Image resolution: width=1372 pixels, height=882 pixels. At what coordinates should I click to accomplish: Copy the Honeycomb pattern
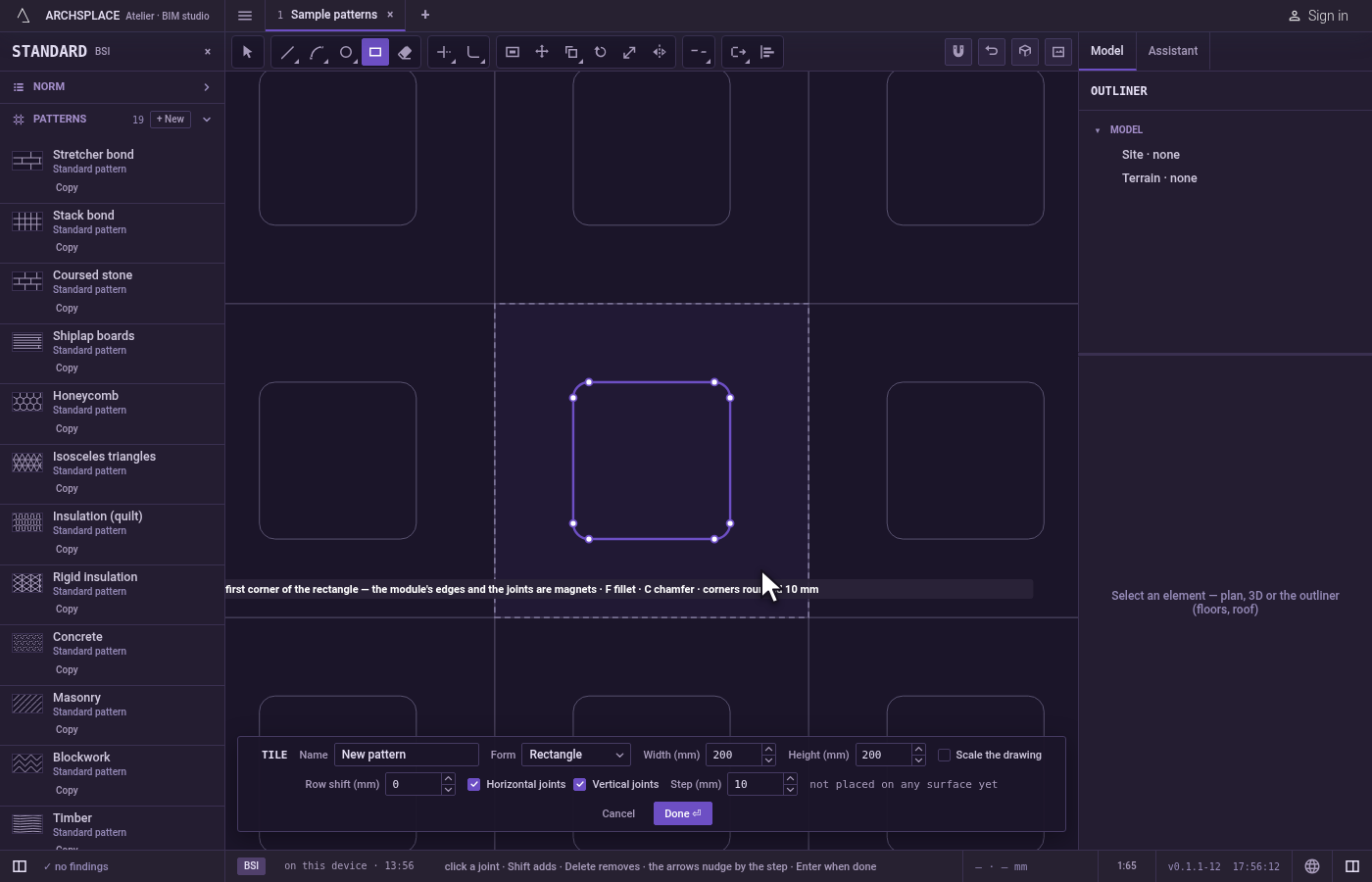(x=67, y=428)
